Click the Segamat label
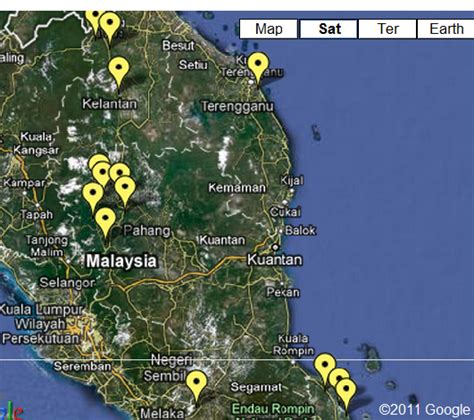Viewport: 474px width, 420px height. point(256,387)
